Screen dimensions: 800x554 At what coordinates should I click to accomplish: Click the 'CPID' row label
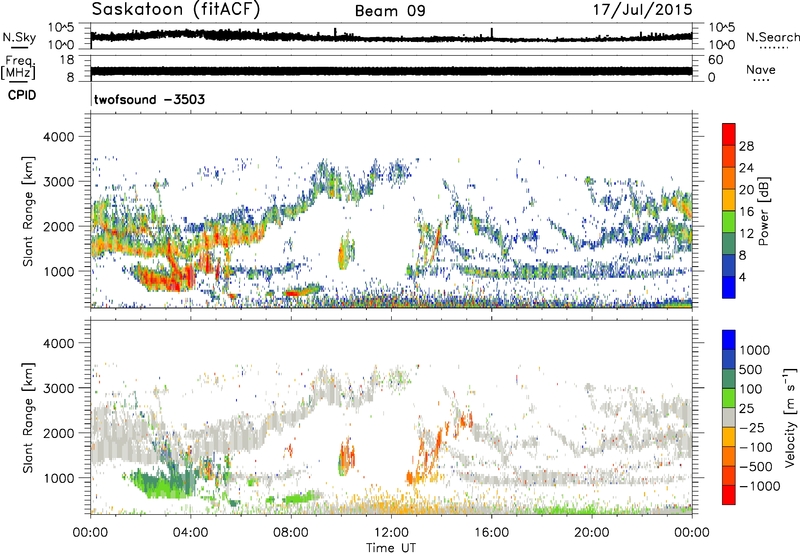22,95
